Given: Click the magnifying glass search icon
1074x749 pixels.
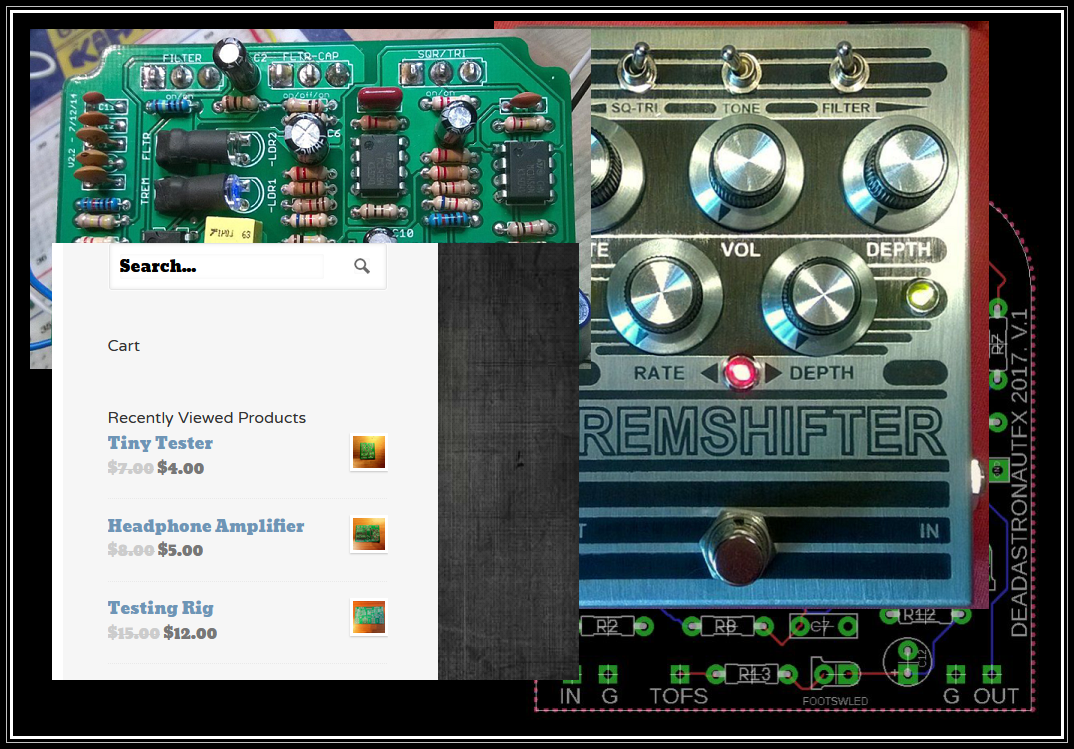Looking at the screenshot, I should (362, 266).
